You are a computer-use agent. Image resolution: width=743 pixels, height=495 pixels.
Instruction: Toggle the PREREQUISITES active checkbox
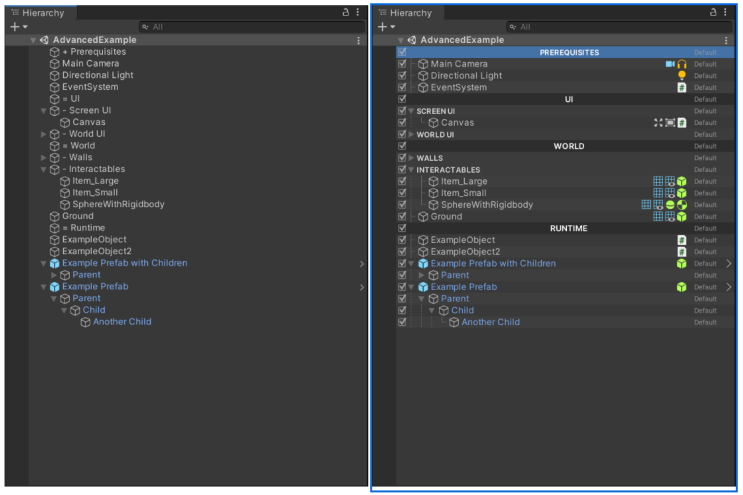tap(402, 52)
